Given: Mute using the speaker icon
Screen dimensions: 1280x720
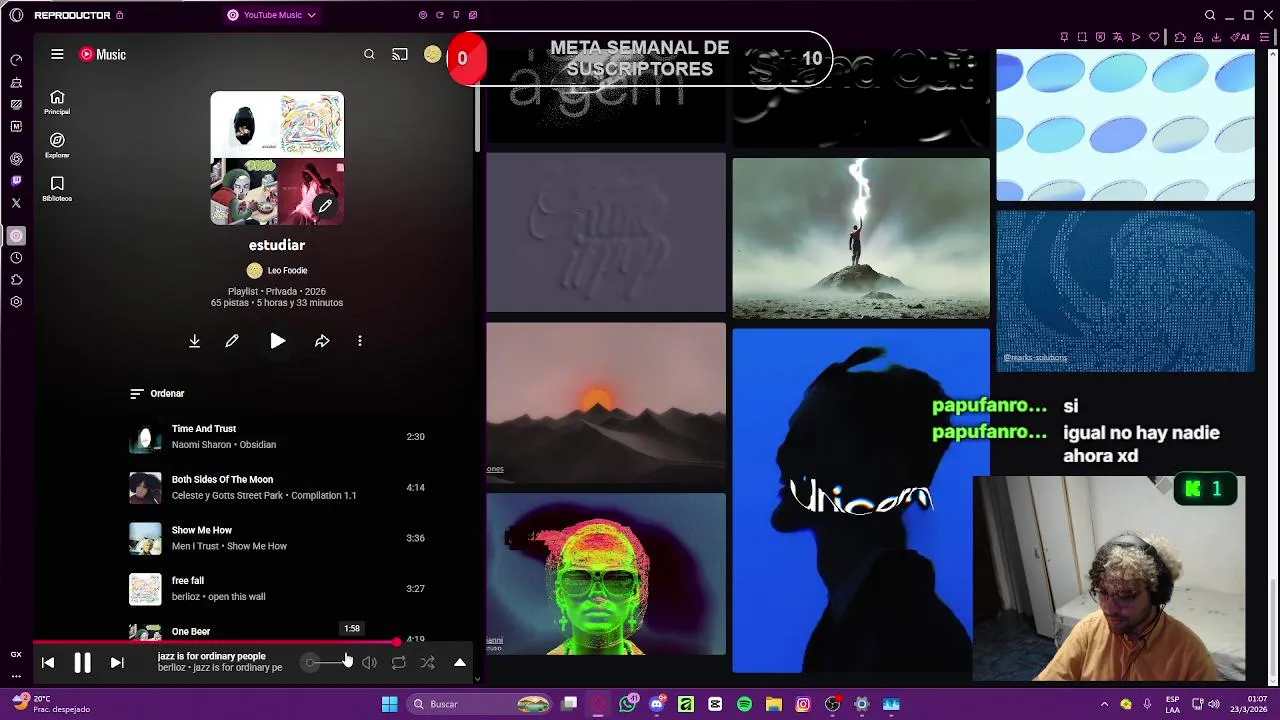Looking at the screenshot, I should pyautogui.click(x=370, y=662).
